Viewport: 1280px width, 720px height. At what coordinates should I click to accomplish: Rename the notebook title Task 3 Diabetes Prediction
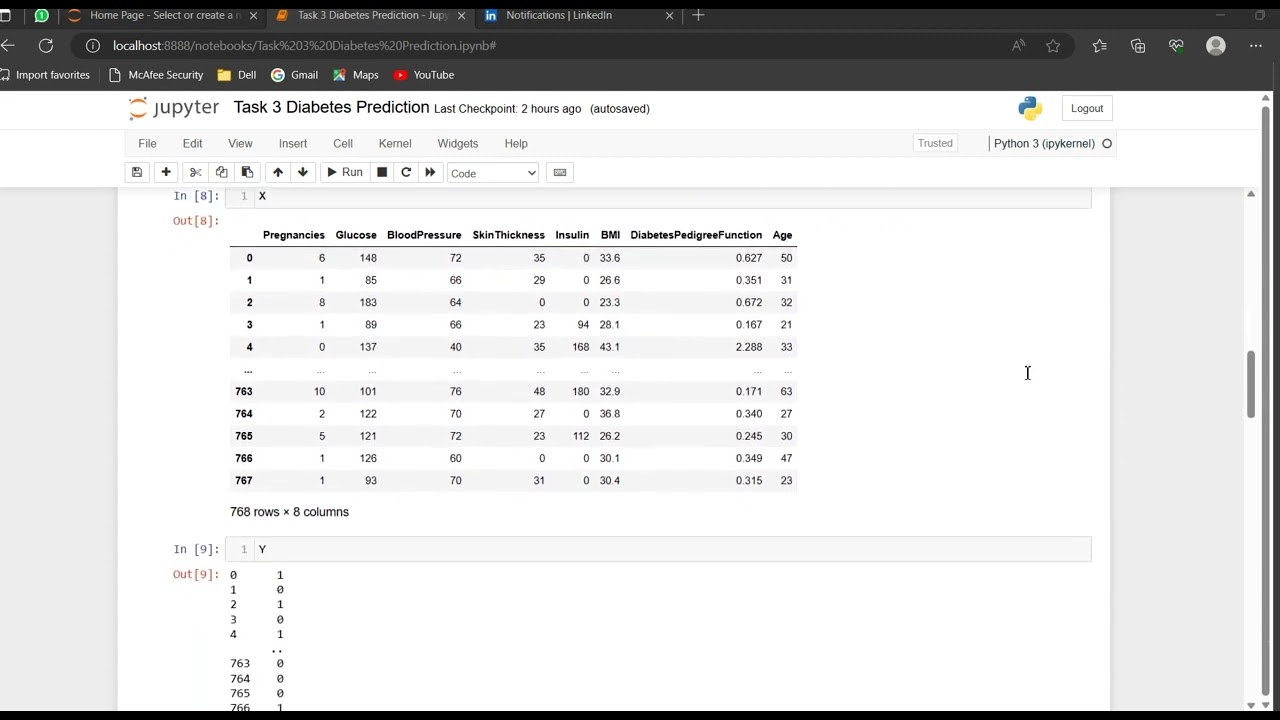point(331,107)
